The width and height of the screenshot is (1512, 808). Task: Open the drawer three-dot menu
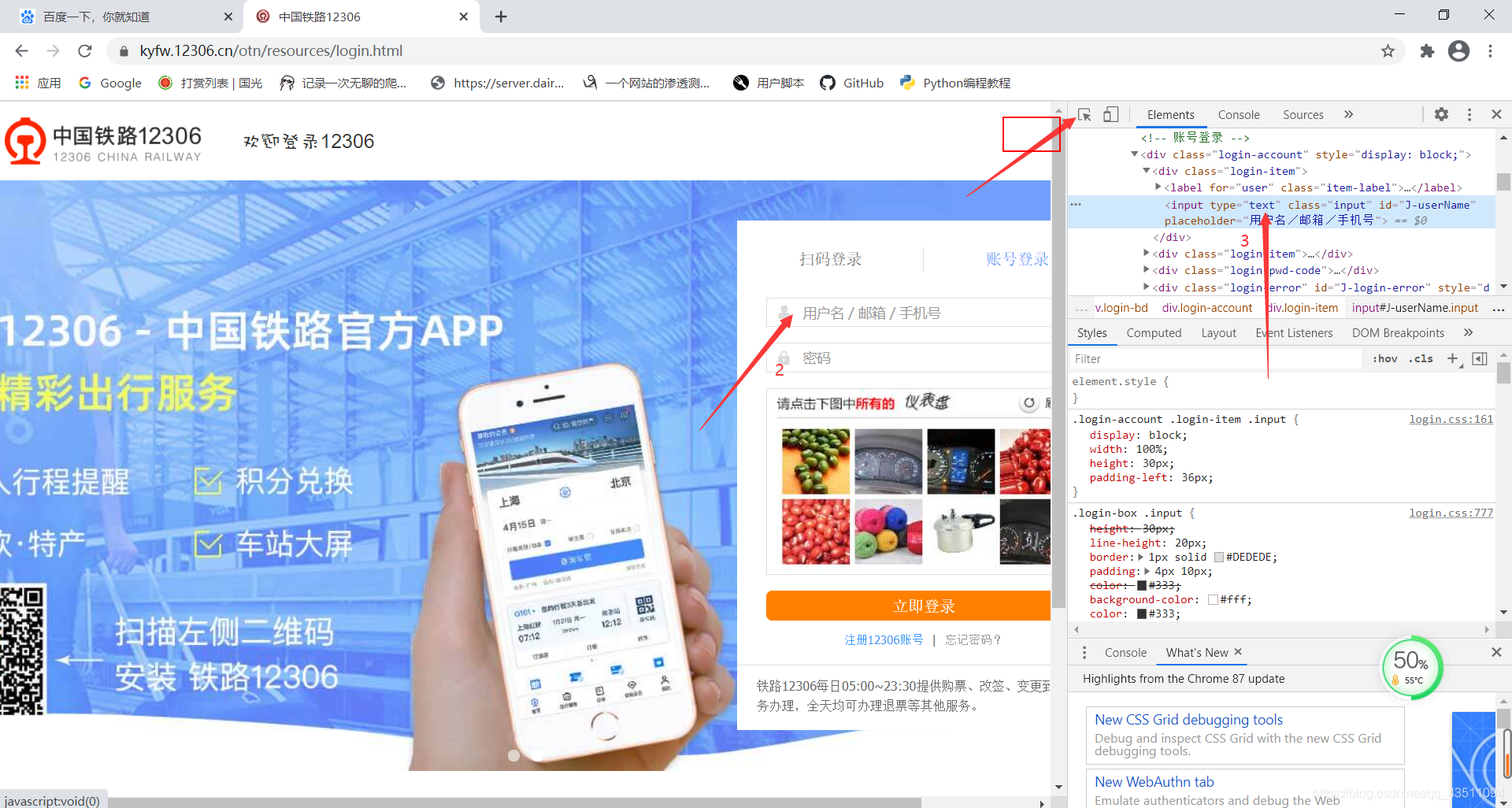coord(1084,653)
